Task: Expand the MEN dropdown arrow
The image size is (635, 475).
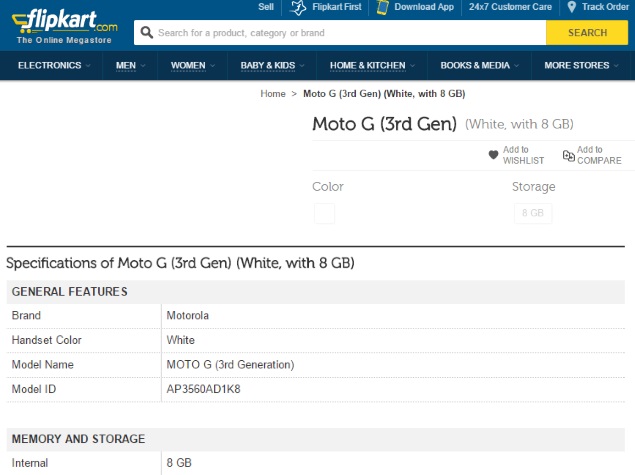Action: [x=143, y=66]
